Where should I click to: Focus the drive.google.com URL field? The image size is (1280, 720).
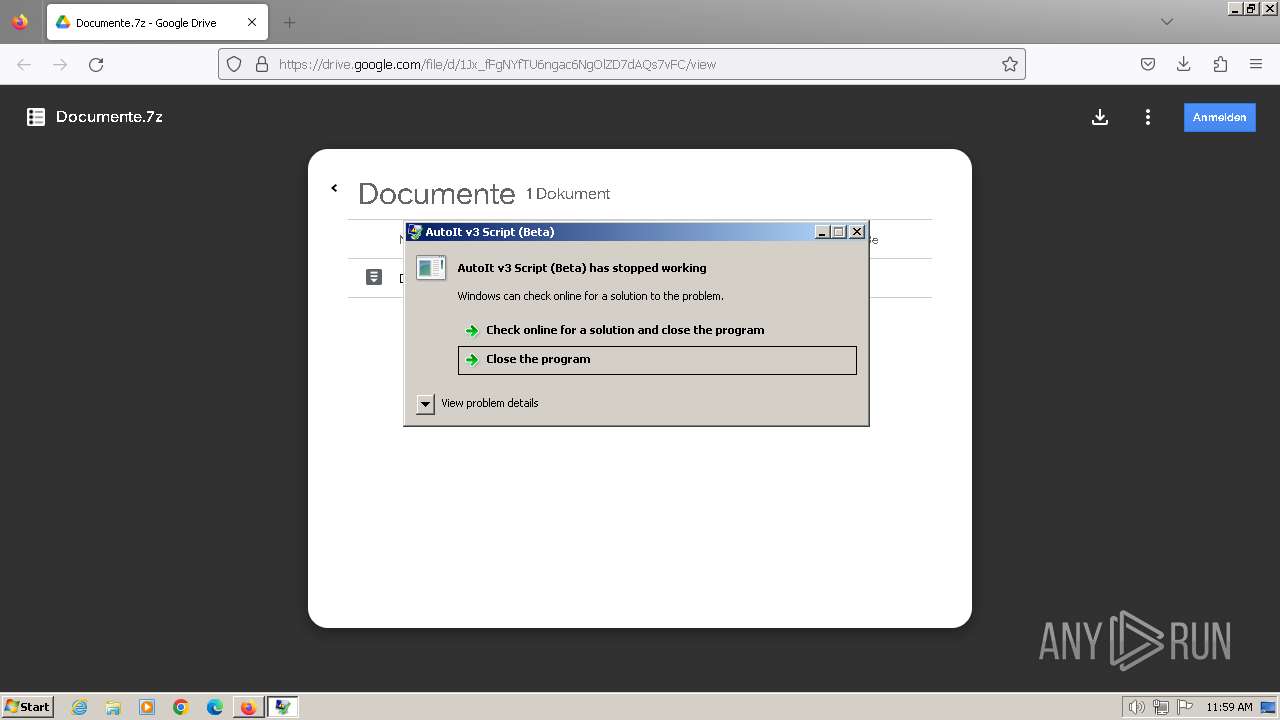coord(621,64)
